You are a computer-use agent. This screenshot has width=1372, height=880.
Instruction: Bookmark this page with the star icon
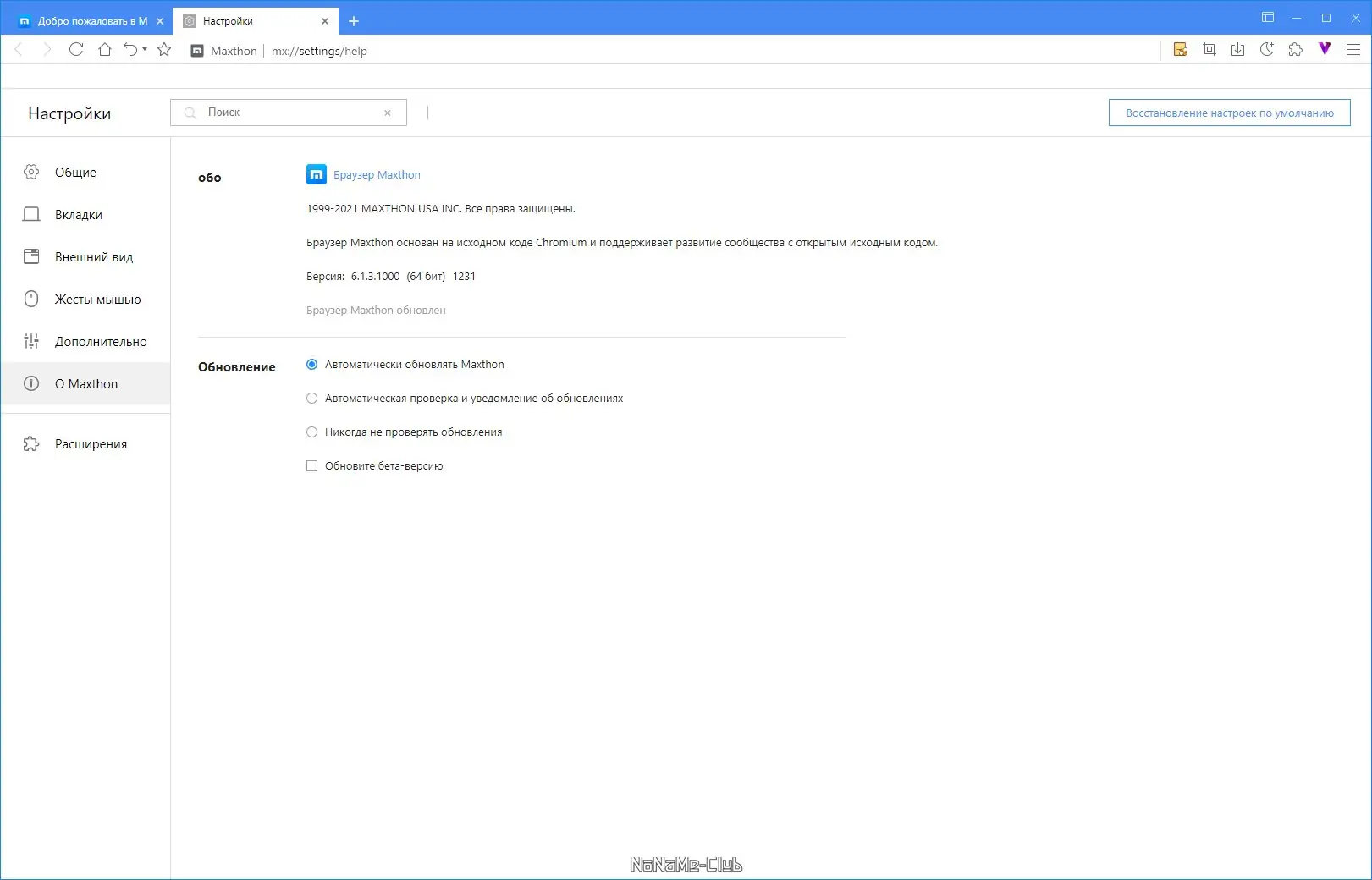tap(164, 49)
